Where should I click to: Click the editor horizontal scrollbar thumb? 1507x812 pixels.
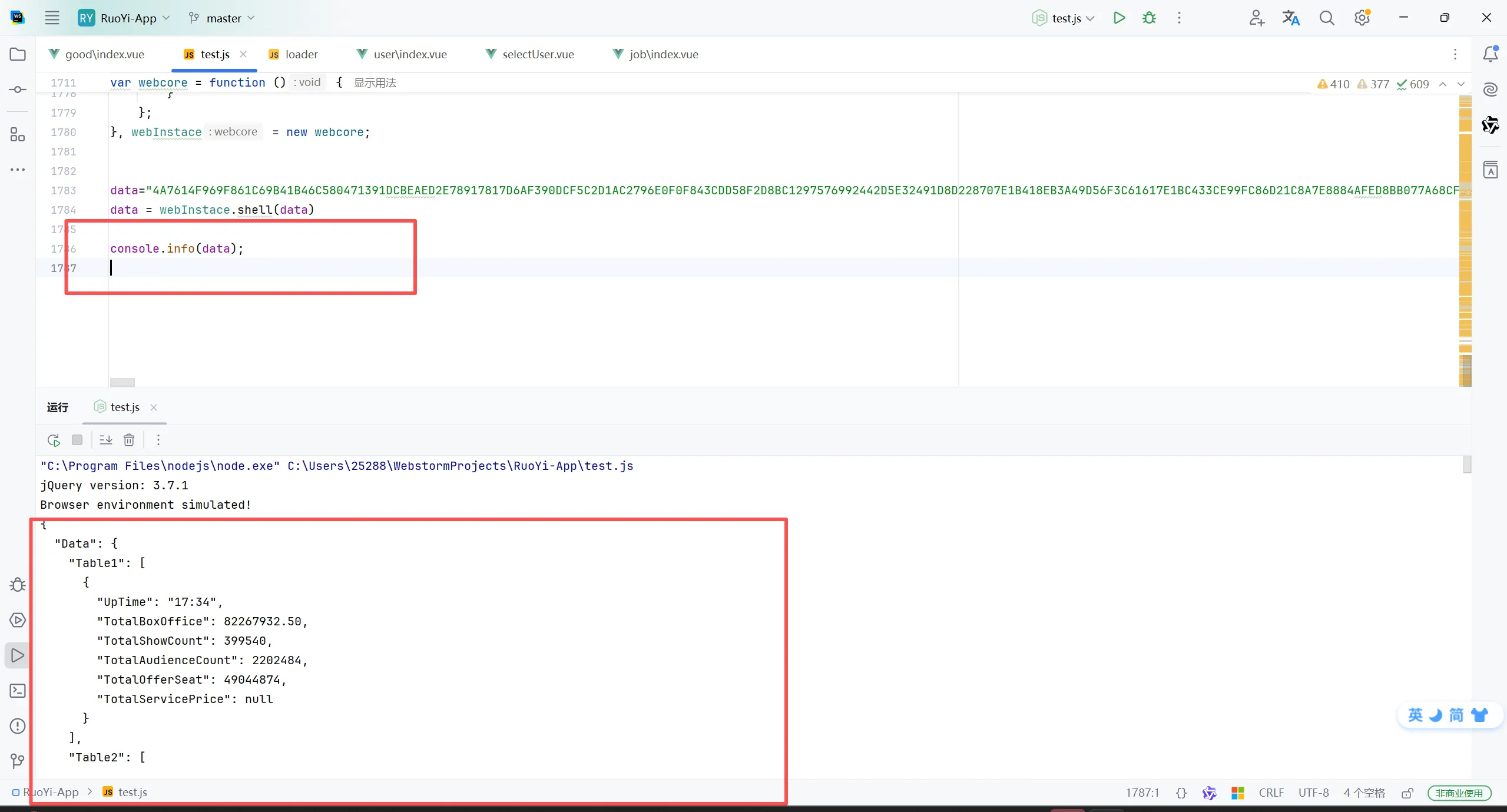[x=122, y=382]
